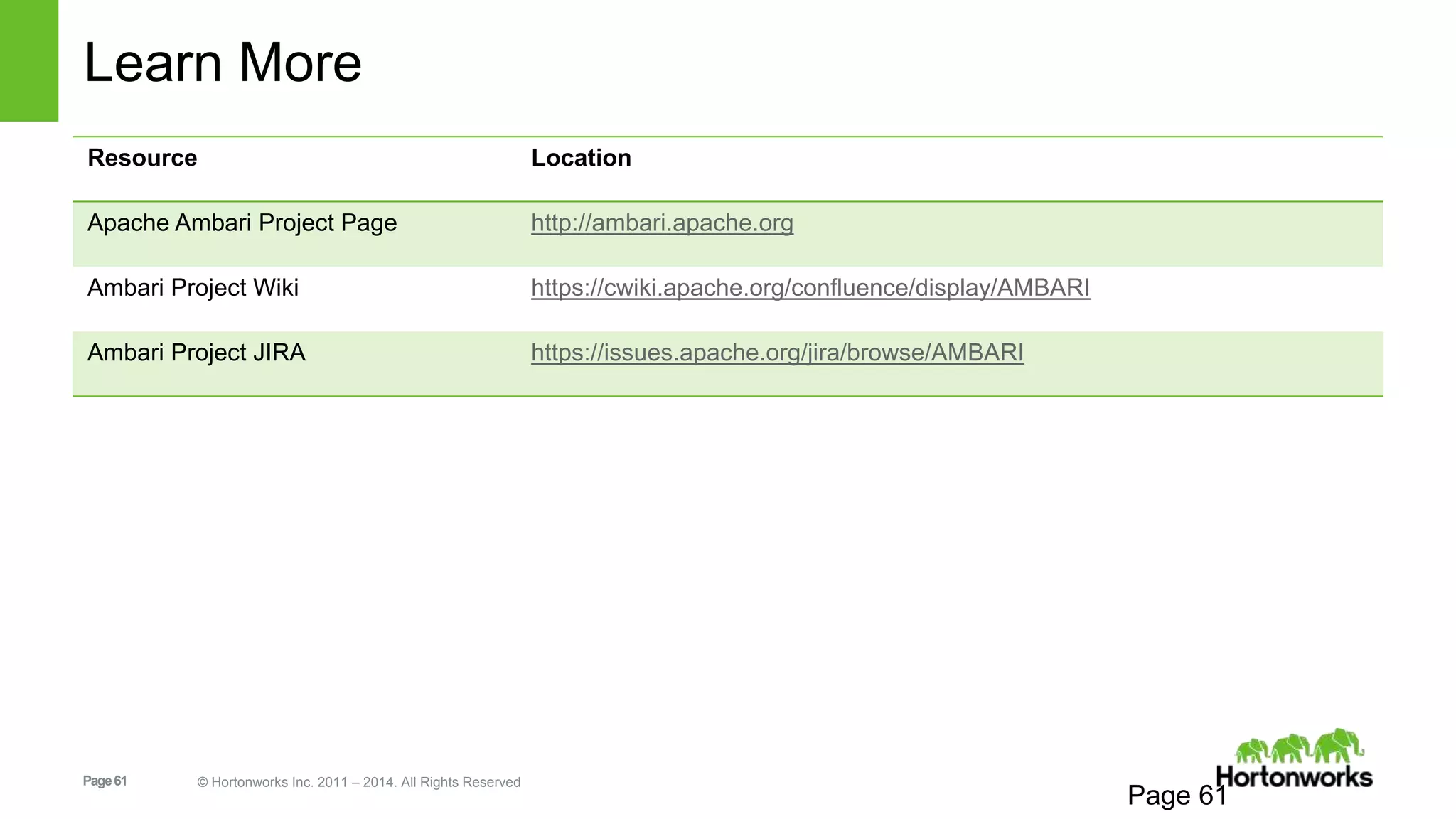Open the ambari.apache.org project page link

click(x=662, y=223)
